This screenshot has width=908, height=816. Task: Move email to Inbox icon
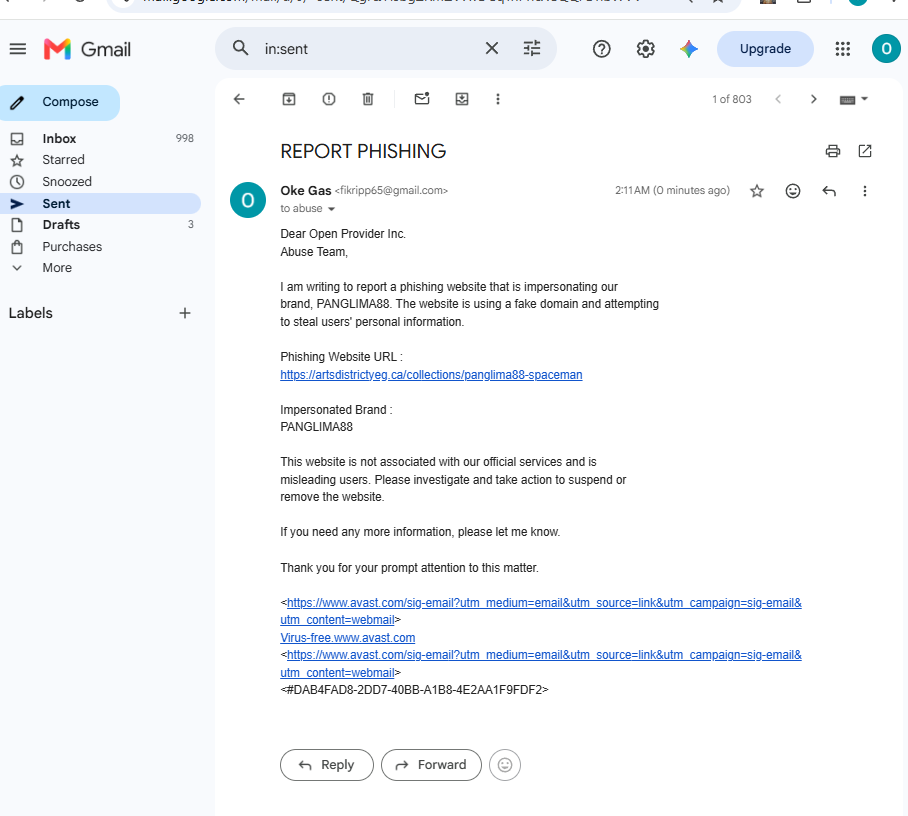pyautogui.click(x=462, y=99)
